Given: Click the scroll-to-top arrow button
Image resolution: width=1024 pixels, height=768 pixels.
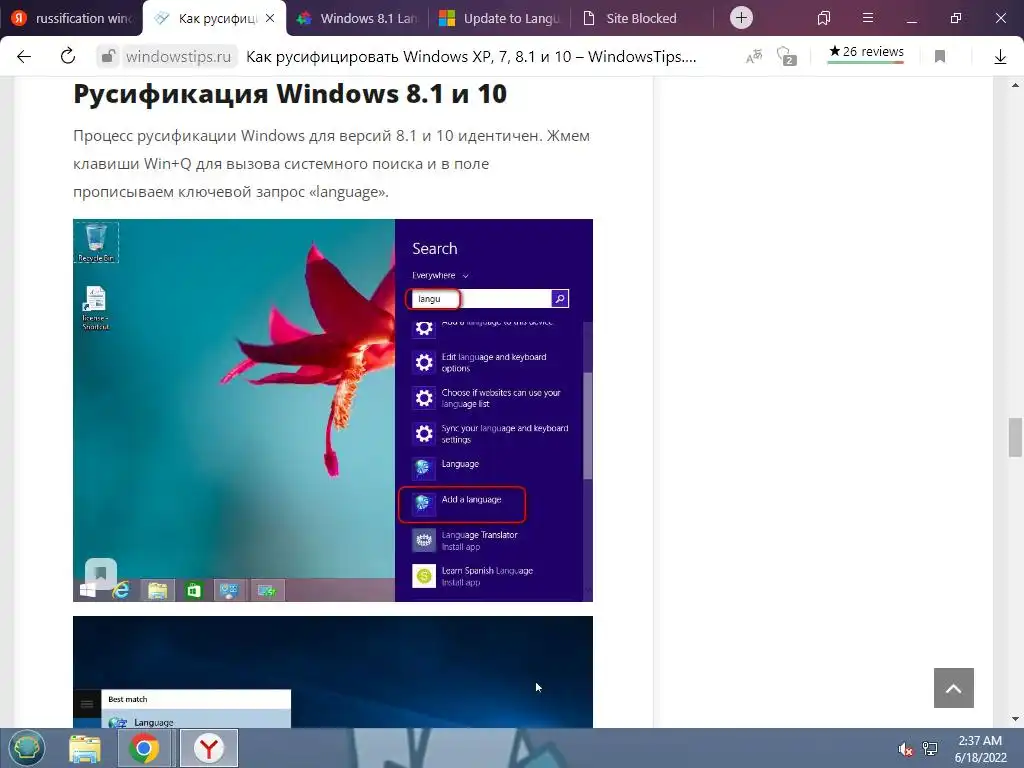Looking at the screenshot, I should pyautogui.click(x=953, y=688).
